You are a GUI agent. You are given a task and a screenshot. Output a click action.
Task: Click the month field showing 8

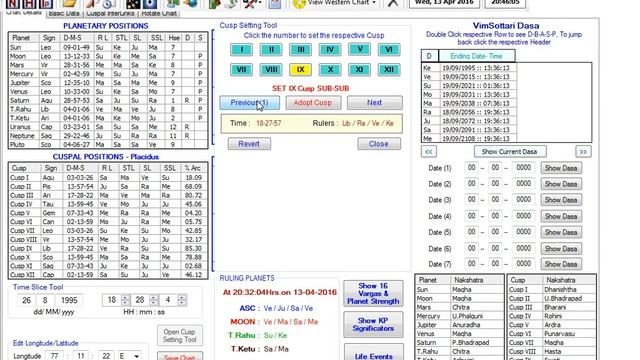45,300
